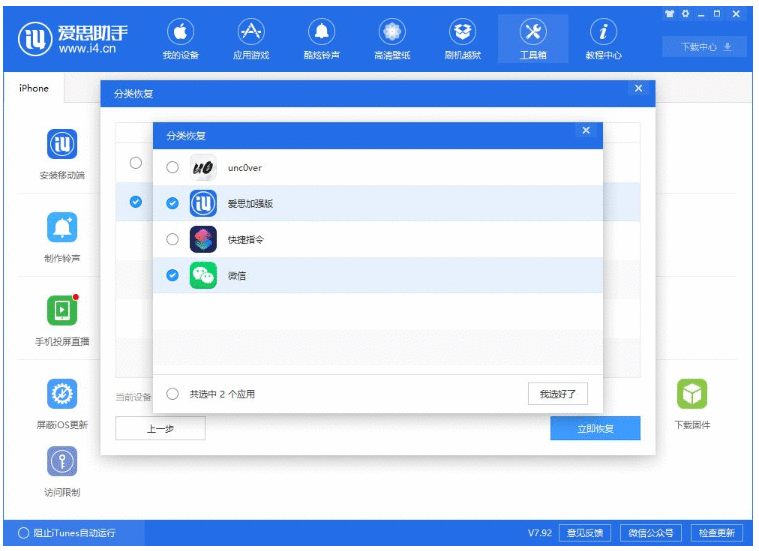
Task: Uncheck the 爱思加强版 app checkbox
Action: [173, 204]
